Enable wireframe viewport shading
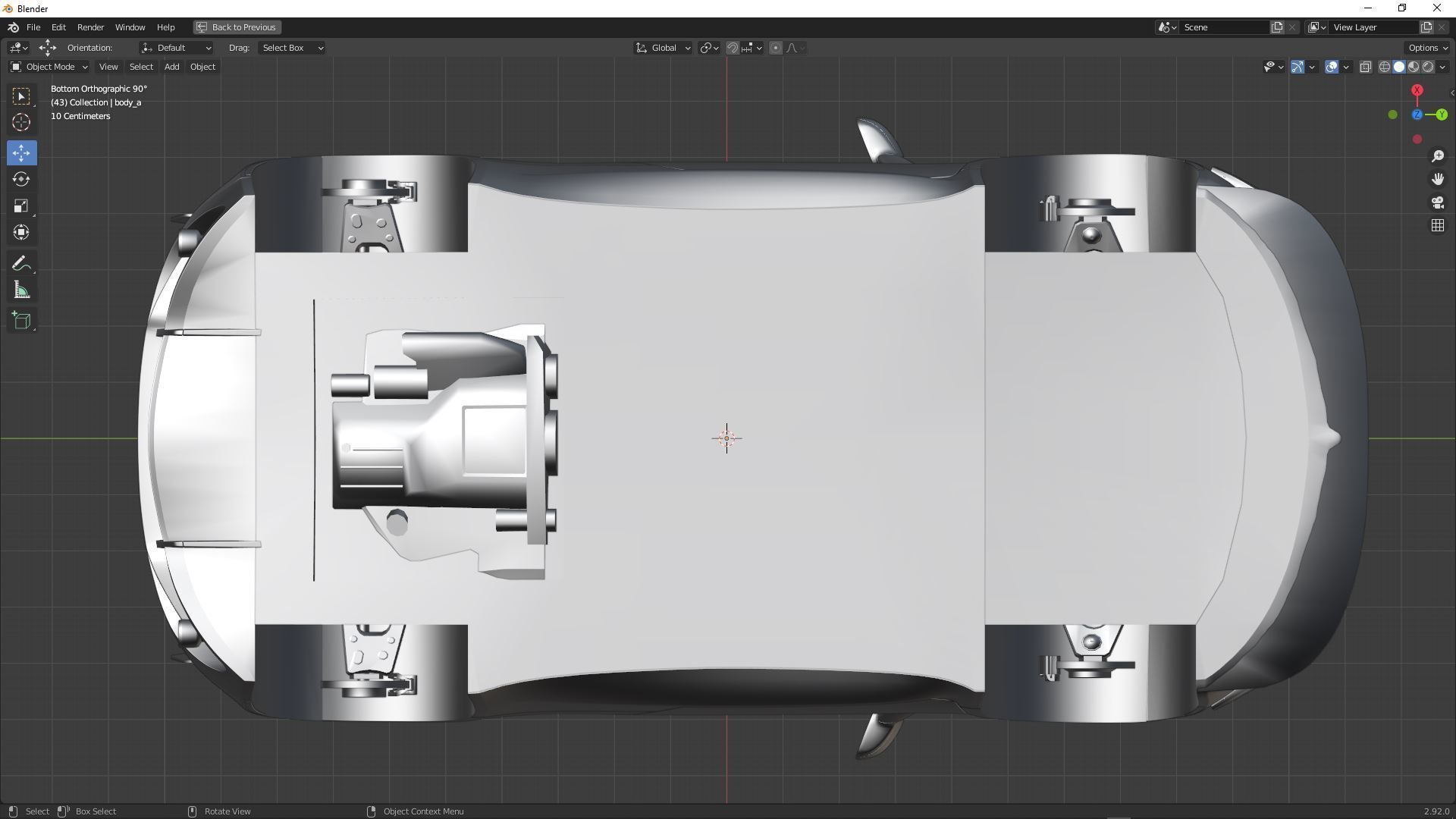The height and width of the screenshot is (819, 1456). click(x=1384, y=67)
